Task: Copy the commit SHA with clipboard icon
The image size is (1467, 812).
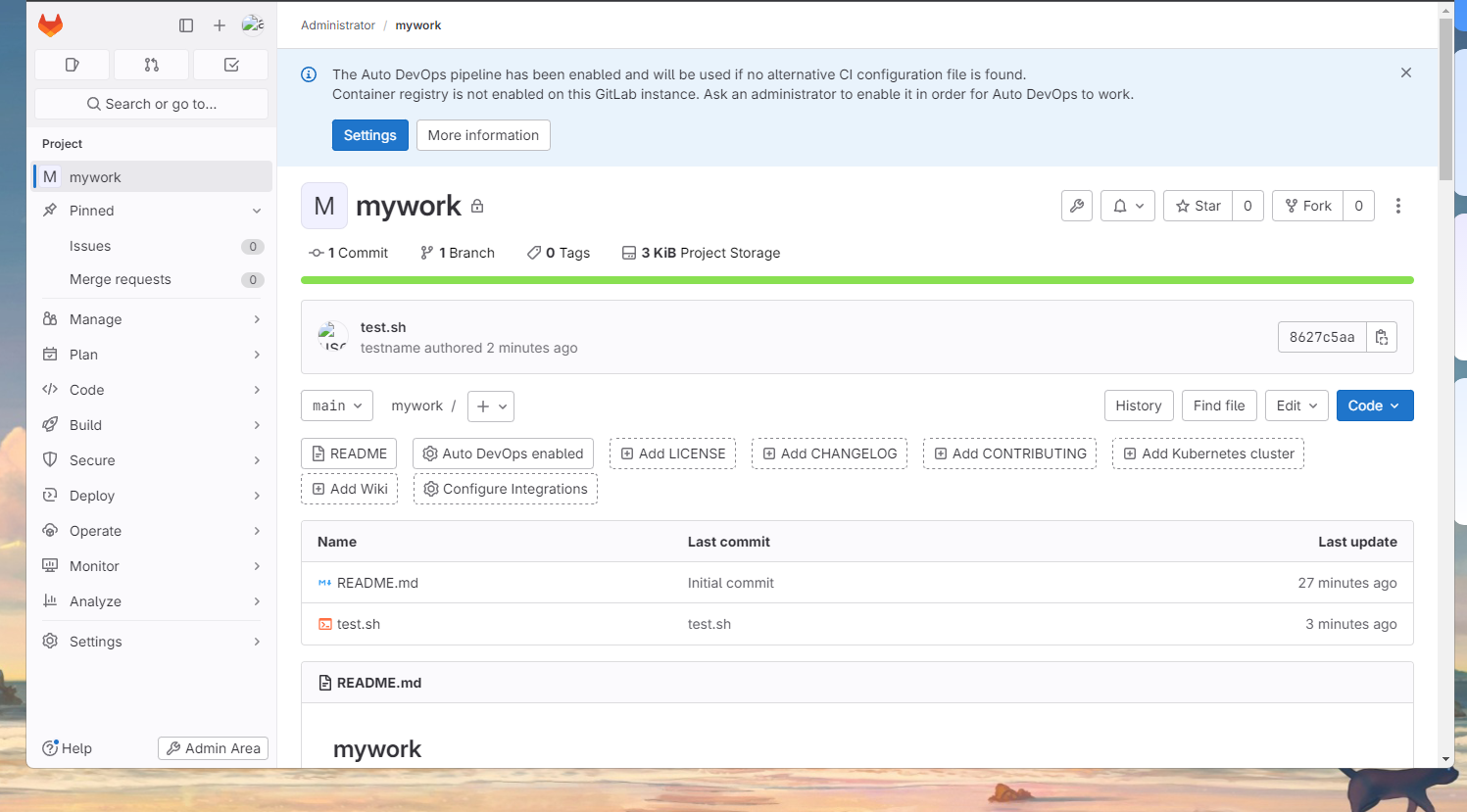Action: pyautogui.click(x=1382, y=337)
